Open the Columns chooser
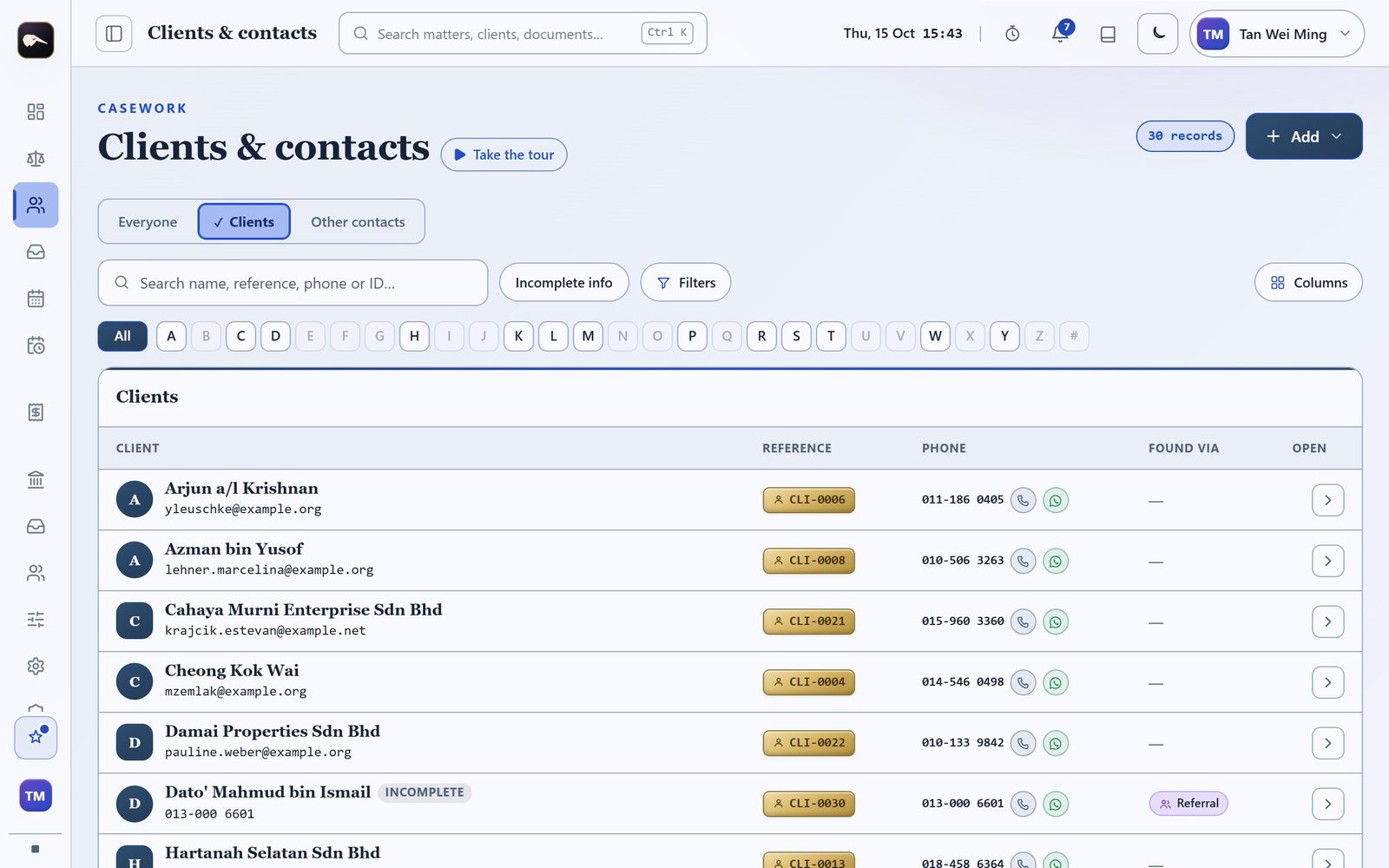 click(1308, 282)
